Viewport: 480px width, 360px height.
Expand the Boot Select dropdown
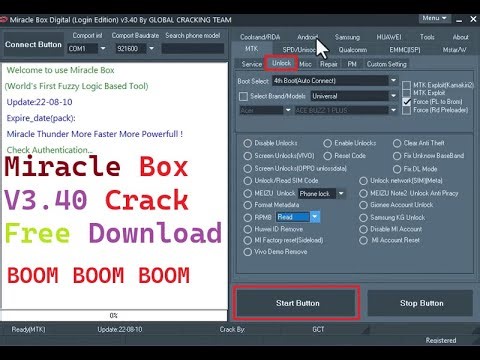point(393,81)
